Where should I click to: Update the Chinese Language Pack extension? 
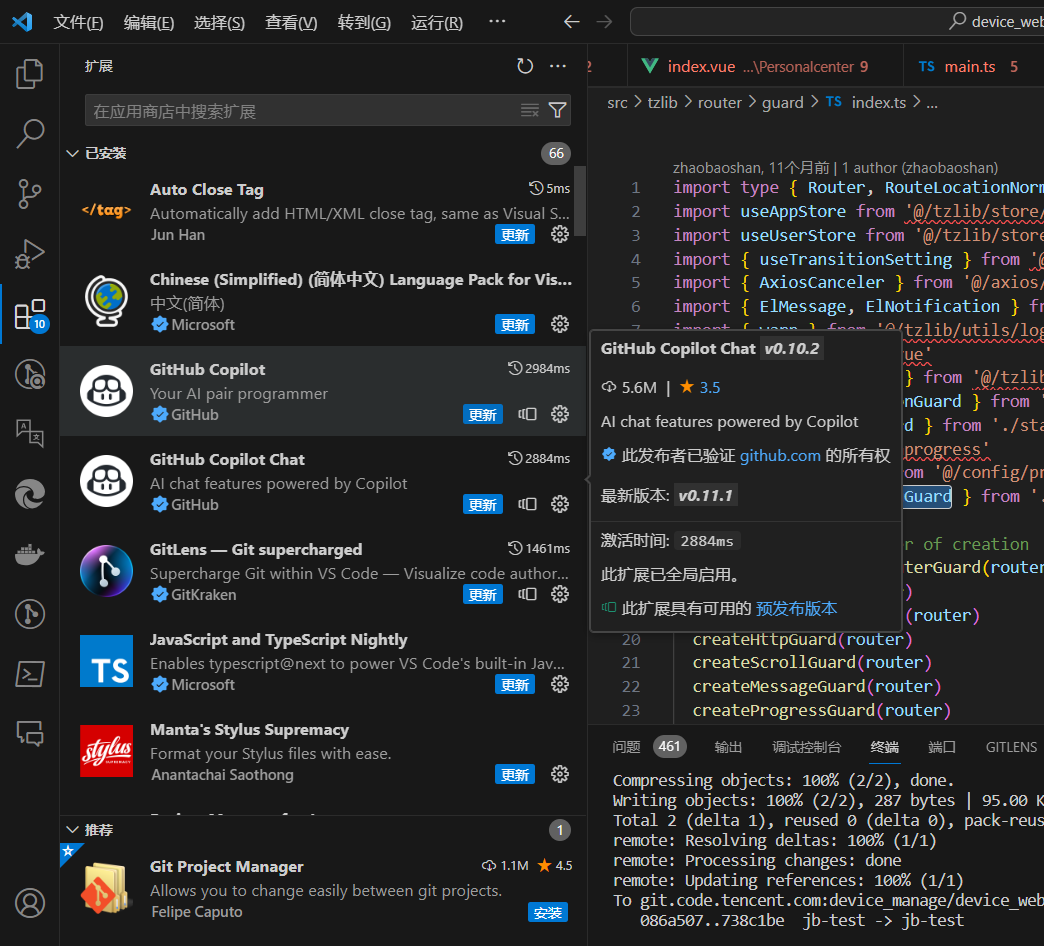click(x=515, y=325)
